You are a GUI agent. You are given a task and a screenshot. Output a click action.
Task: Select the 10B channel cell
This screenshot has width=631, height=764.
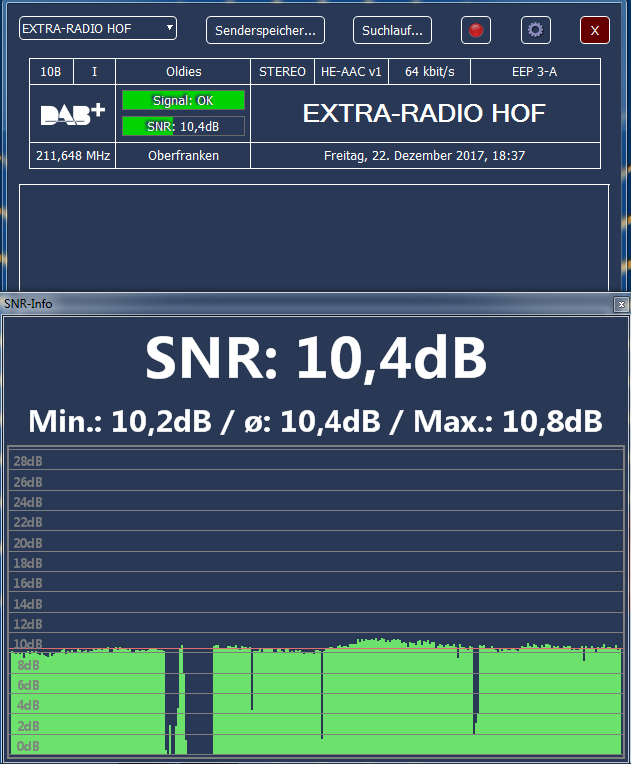tap(50, 72)
